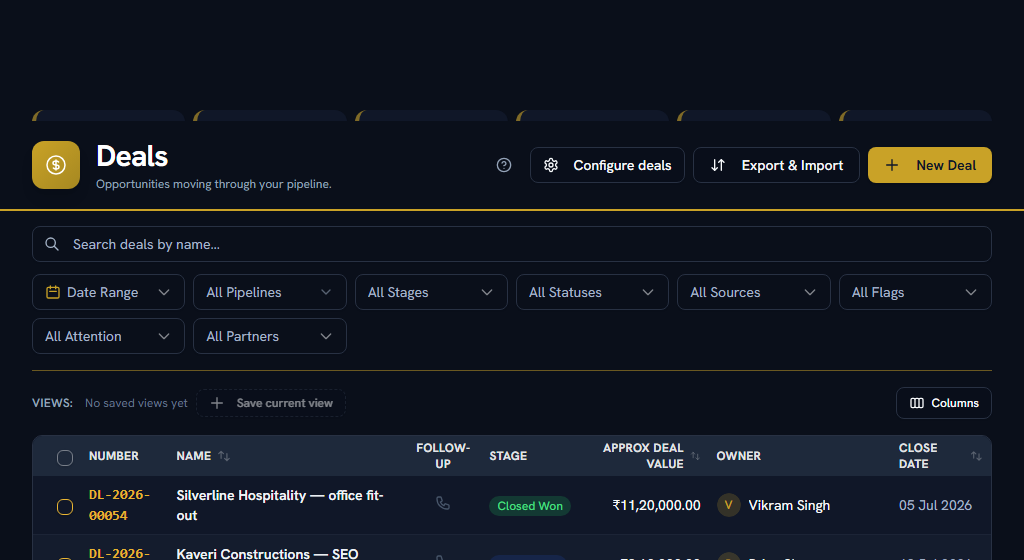
Task: Click the NUMBER column header
Action: [x=114, y=456]
